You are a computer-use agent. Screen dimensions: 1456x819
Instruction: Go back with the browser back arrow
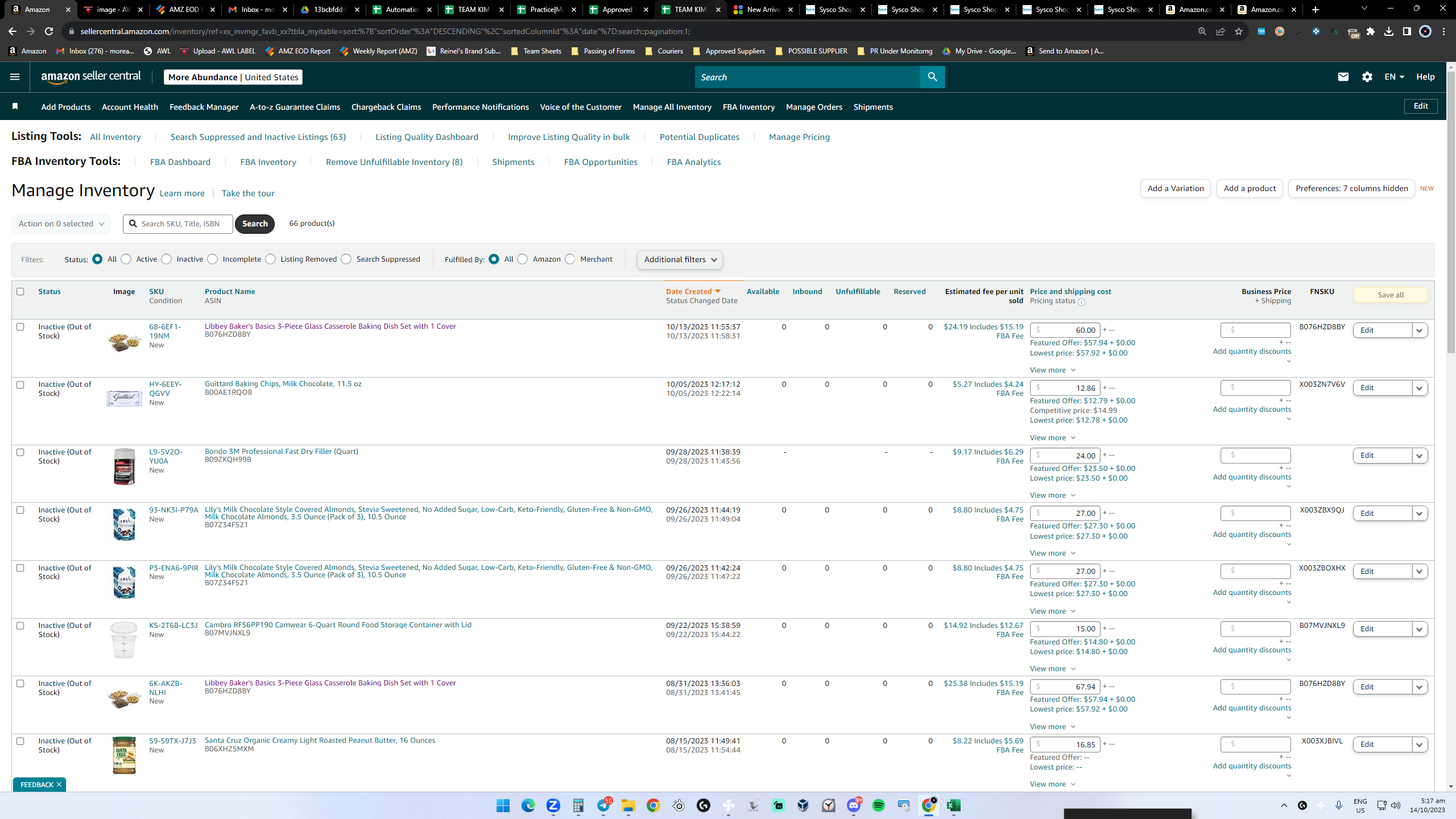click(13, 31)
